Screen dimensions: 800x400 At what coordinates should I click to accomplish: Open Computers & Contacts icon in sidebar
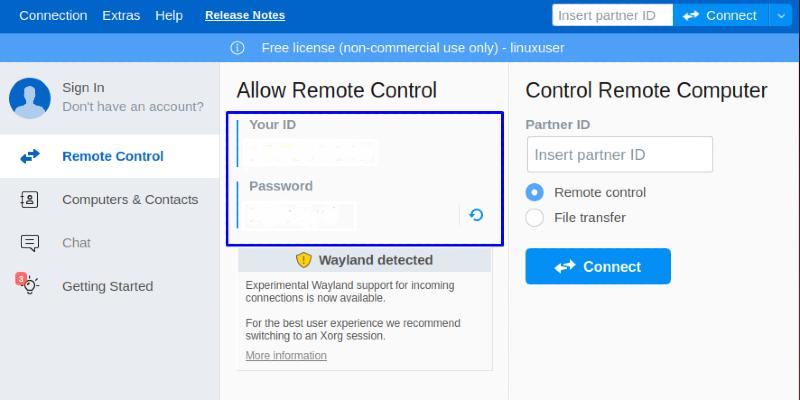[x=30, y=200]
